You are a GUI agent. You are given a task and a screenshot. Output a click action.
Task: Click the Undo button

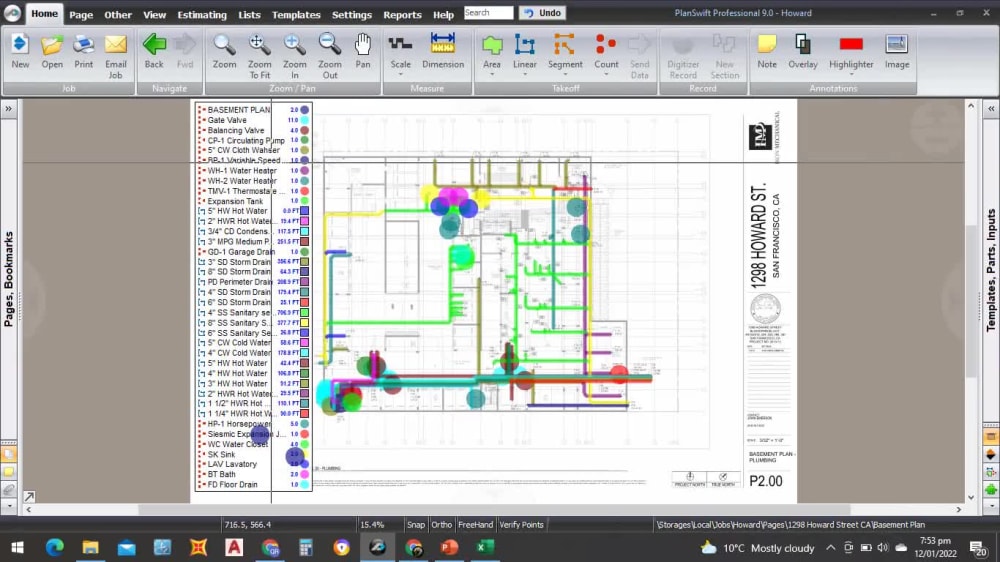click(x=543, y=13)
